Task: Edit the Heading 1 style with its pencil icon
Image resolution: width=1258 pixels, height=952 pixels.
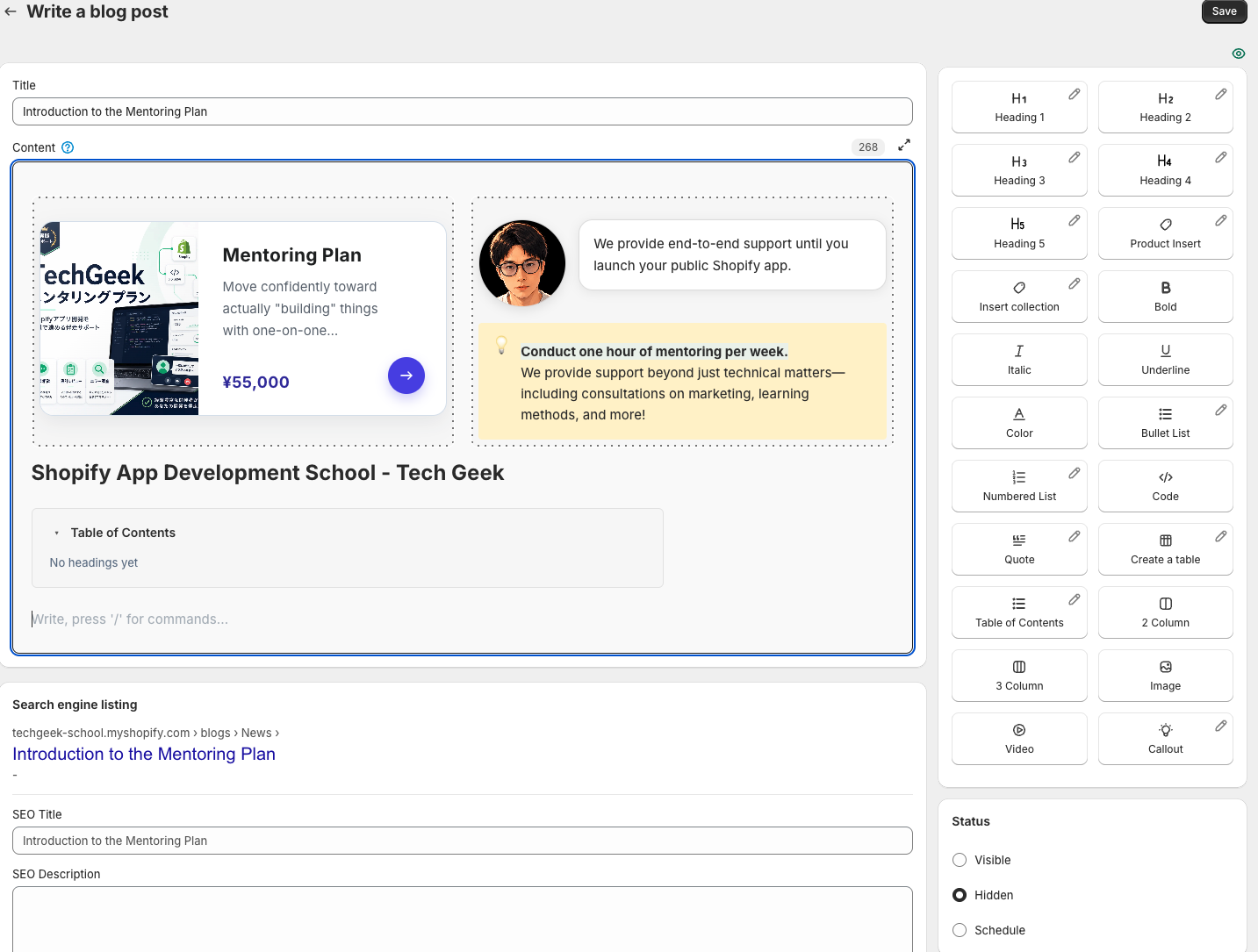Action: [1075, 94]
